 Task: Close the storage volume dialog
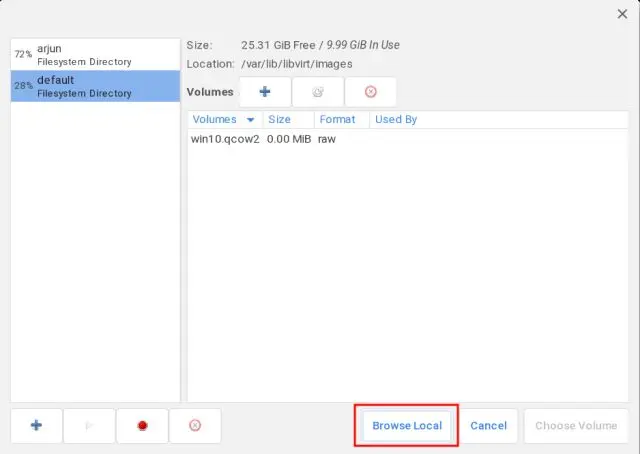tap(623, 13)
